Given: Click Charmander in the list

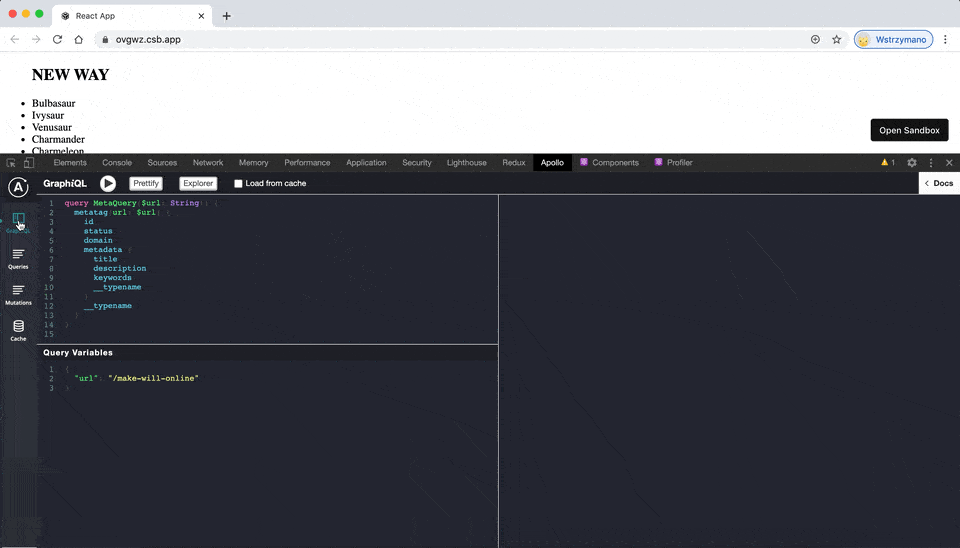Looking at the screenshot, I should tap(58, 140).
